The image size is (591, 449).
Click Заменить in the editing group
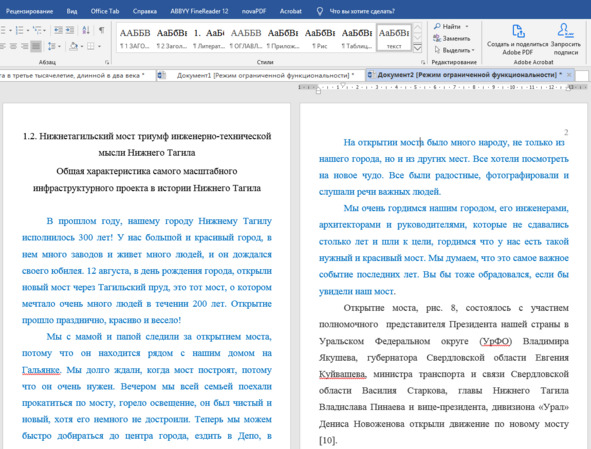tap(452, 38)
